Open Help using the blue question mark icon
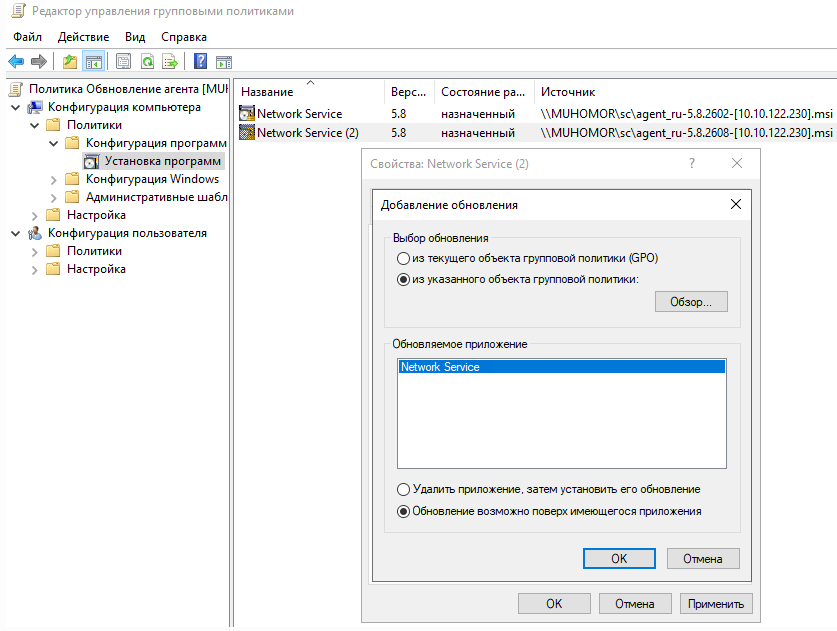Image resolution: width=837 pixels, height=631 pixels. tap(201, 62)
